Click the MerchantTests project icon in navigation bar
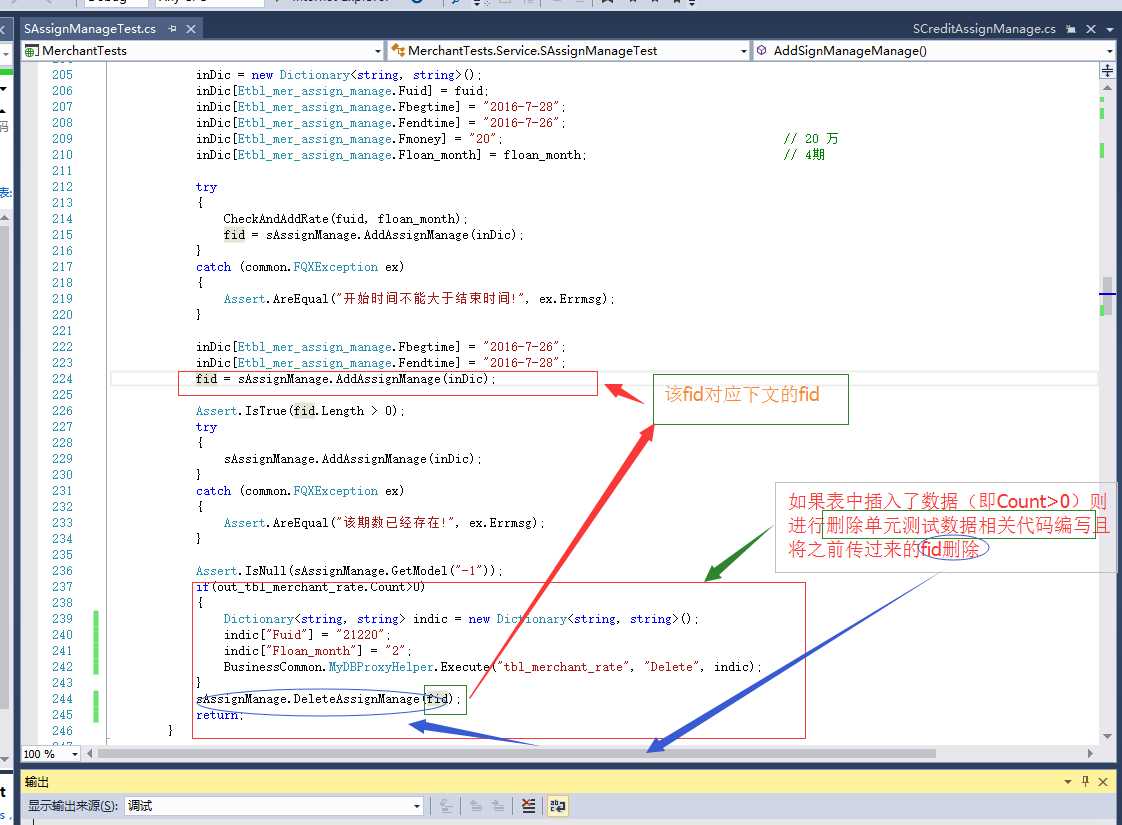 pos(31,51)
